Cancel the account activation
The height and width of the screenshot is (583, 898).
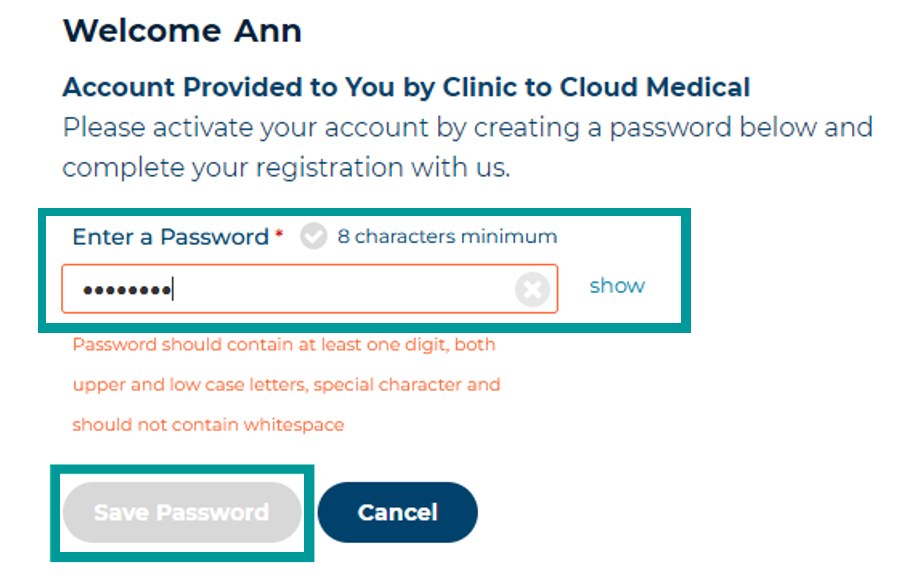(x=397, y=512)
